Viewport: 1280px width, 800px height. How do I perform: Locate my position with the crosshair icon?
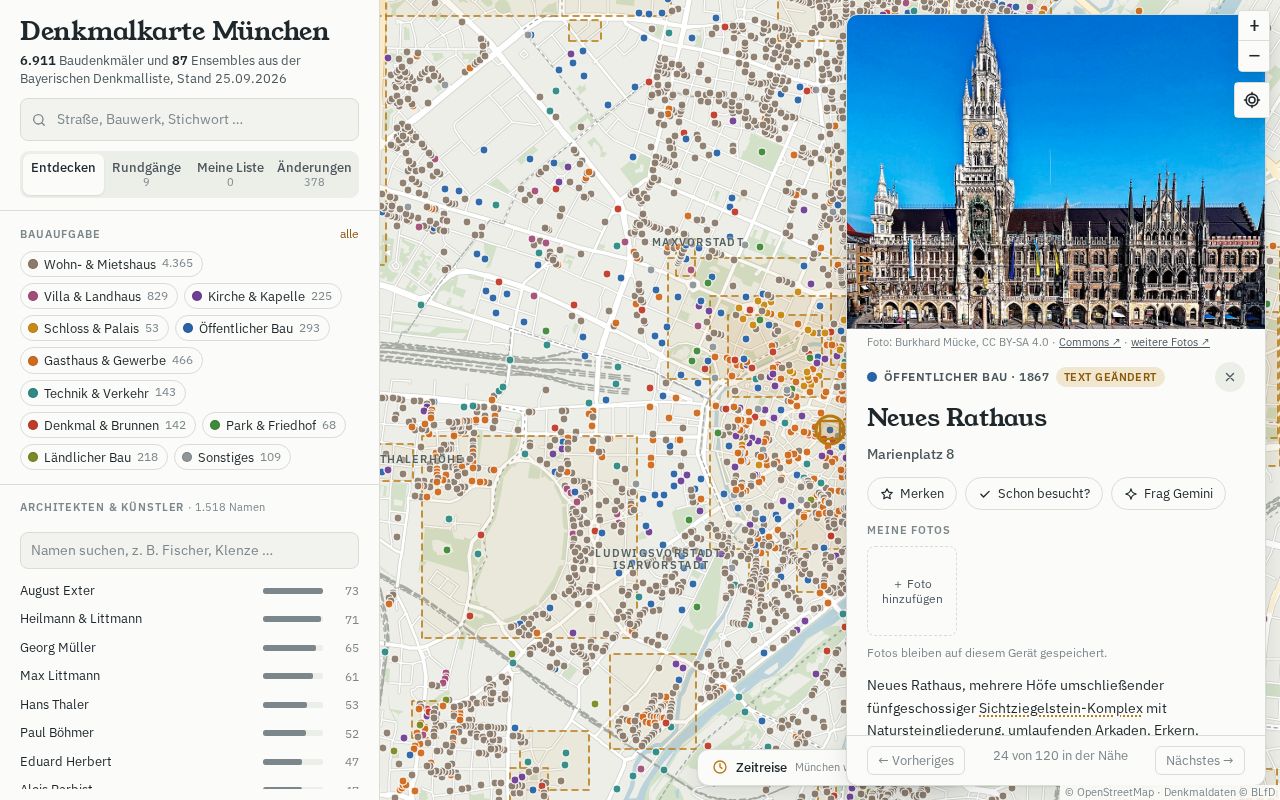[1252, 100]
